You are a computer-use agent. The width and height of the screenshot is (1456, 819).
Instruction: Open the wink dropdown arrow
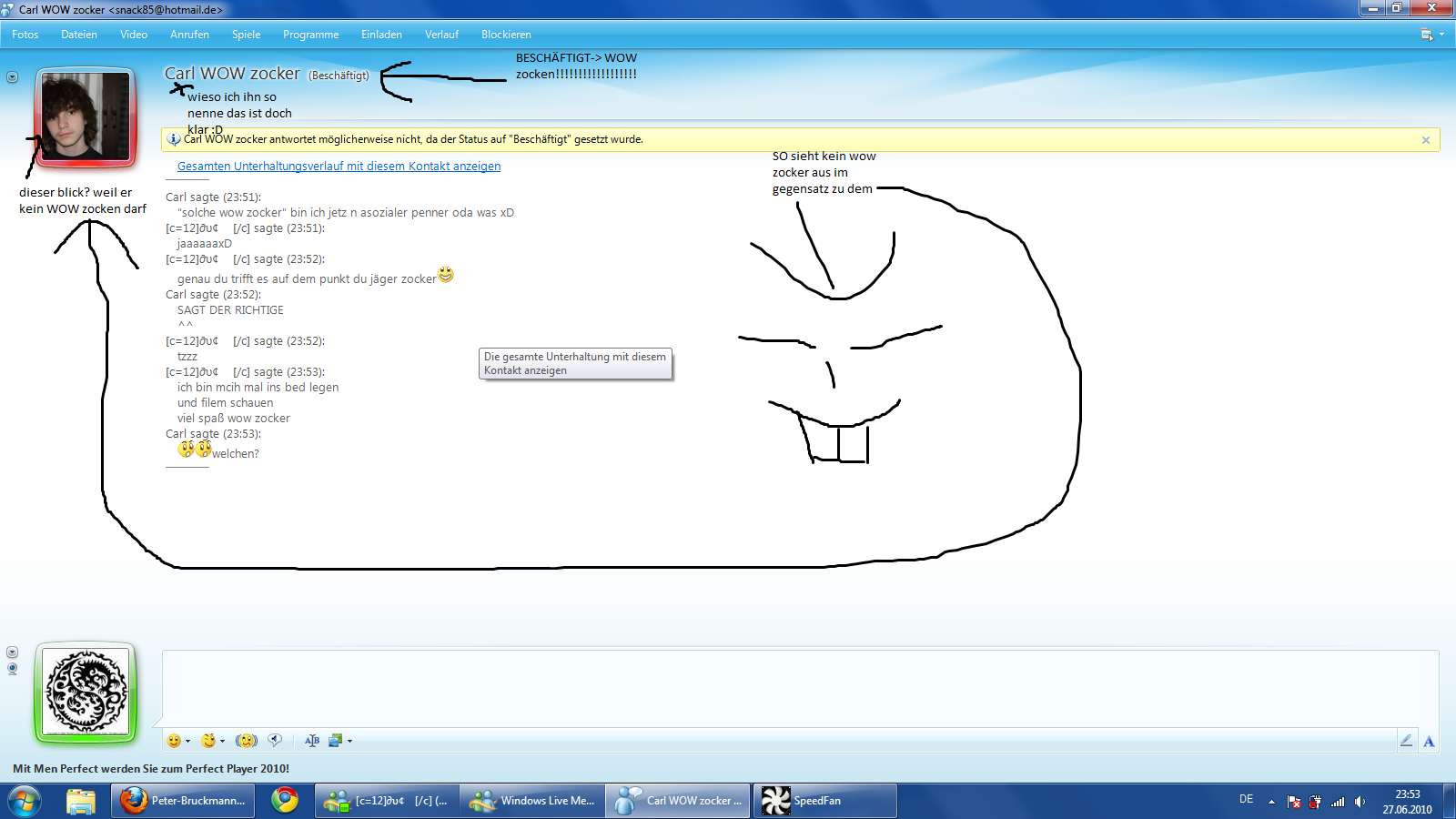tap(222, 741)
